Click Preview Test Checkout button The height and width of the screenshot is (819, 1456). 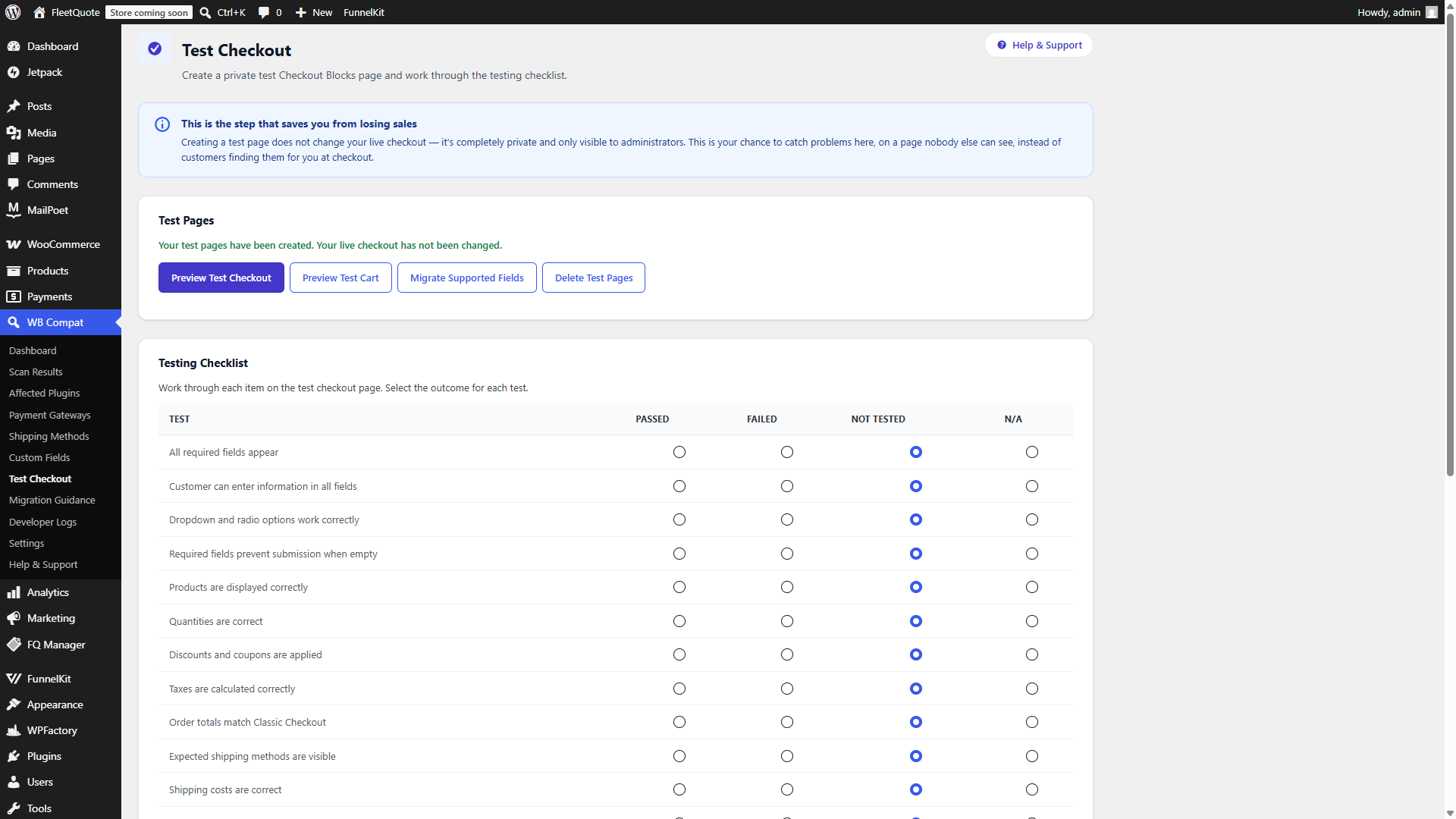pos(221,278)
